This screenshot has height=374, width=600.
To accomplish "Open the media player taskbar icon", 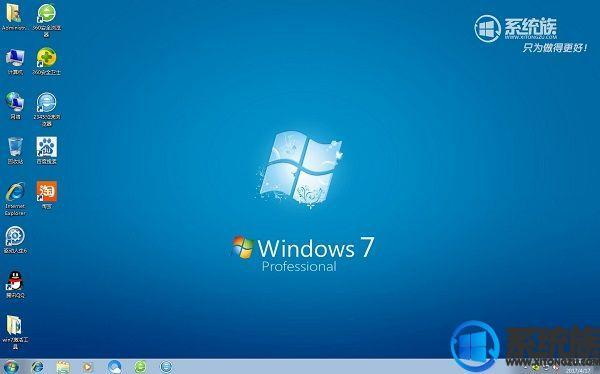I will (88, 367).
